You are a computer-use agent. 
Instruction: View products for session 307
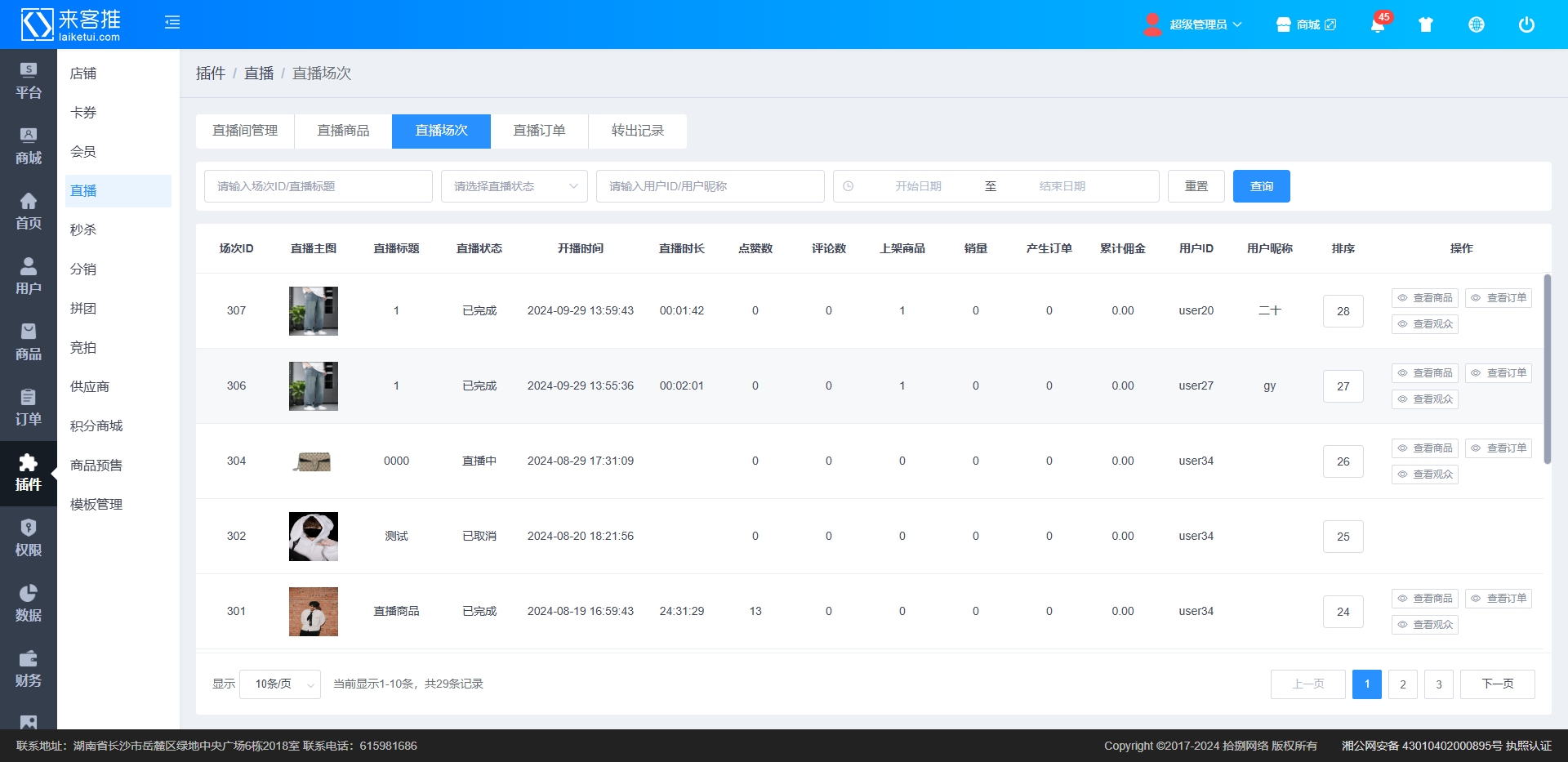pos(1424,298)
